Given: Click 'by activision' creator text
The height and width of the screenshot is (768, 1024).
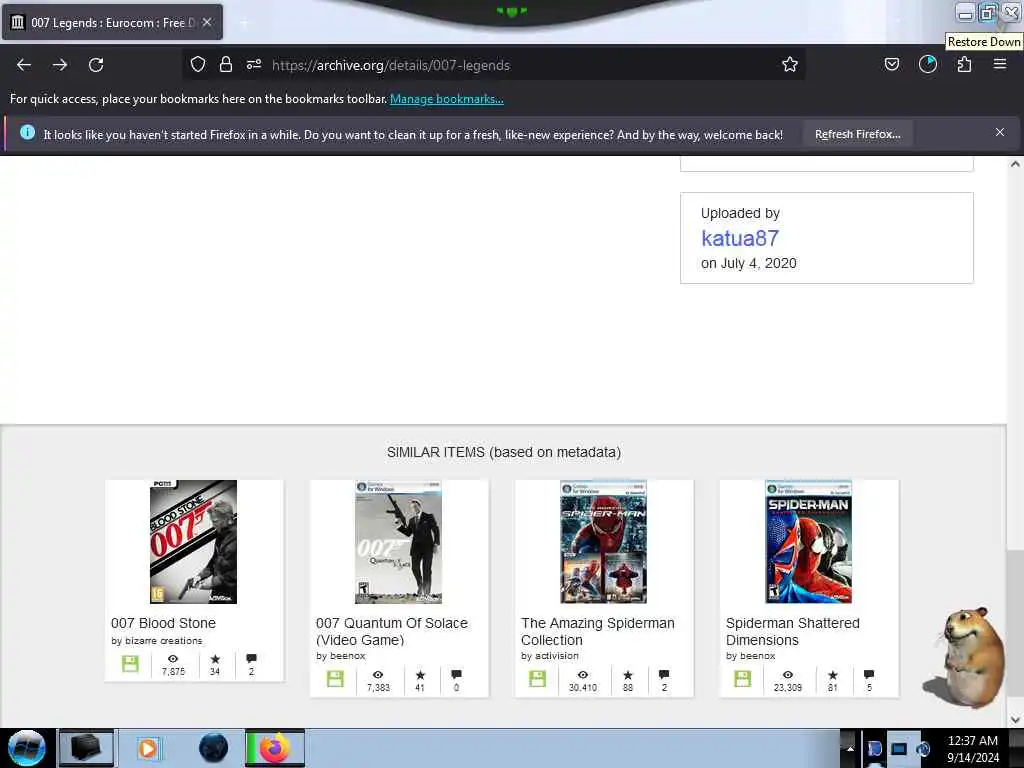Looking at the screenshot, I should [550, 656].
